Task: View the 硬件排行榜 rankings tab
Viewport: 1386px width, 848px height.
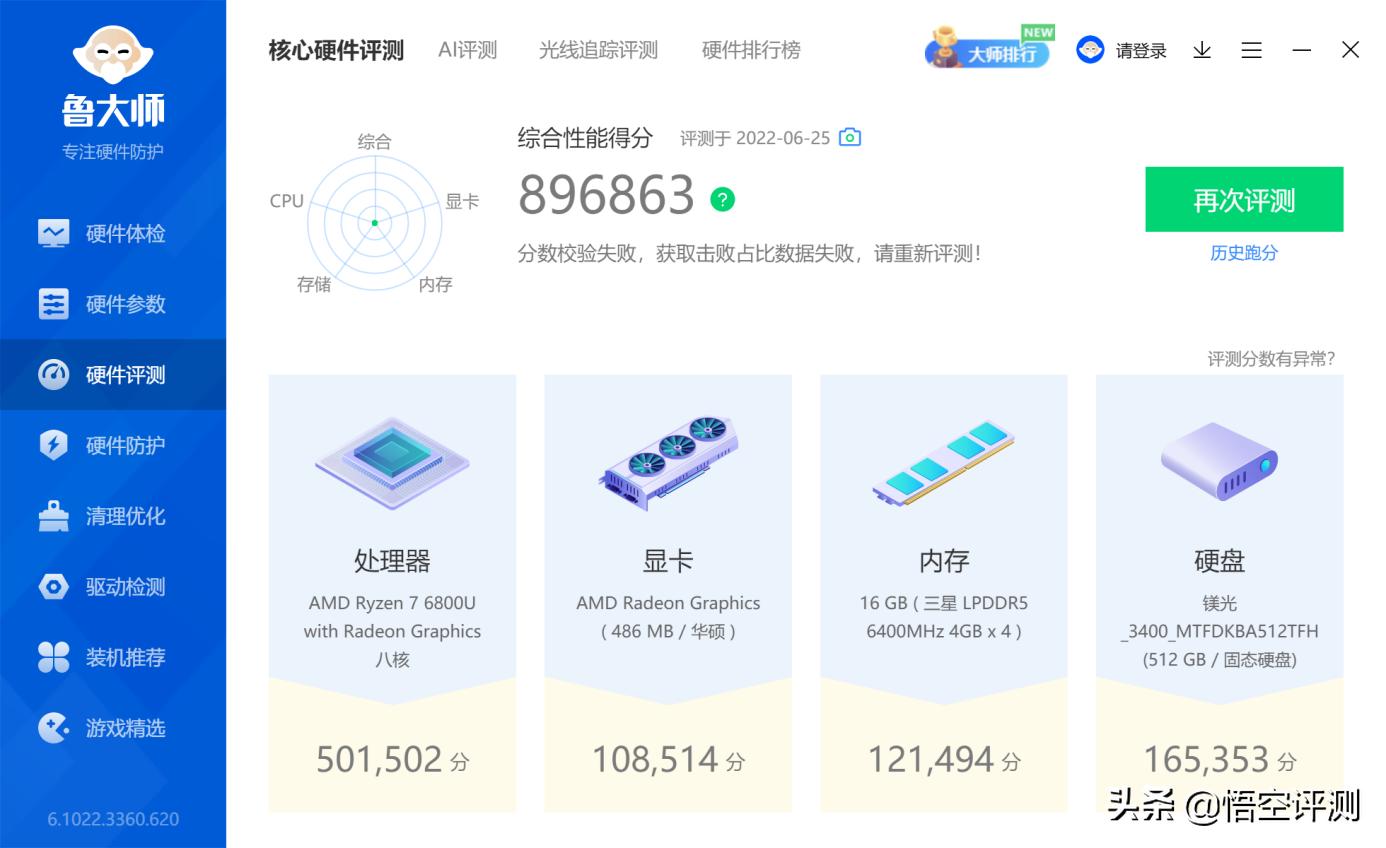Action: [751, 50]
